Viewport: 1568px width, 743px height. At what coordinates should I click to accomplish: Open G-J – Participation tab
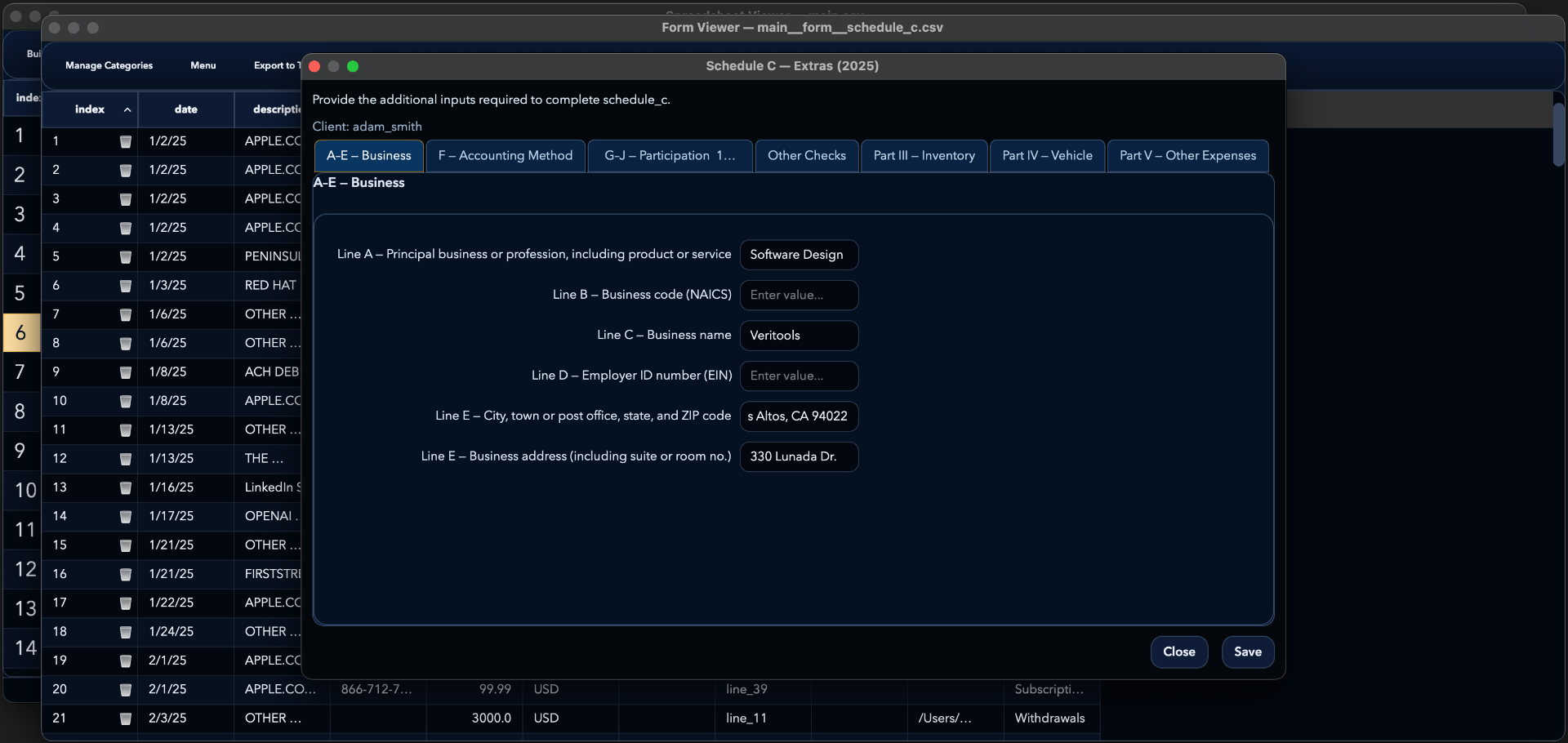point(670,155)
